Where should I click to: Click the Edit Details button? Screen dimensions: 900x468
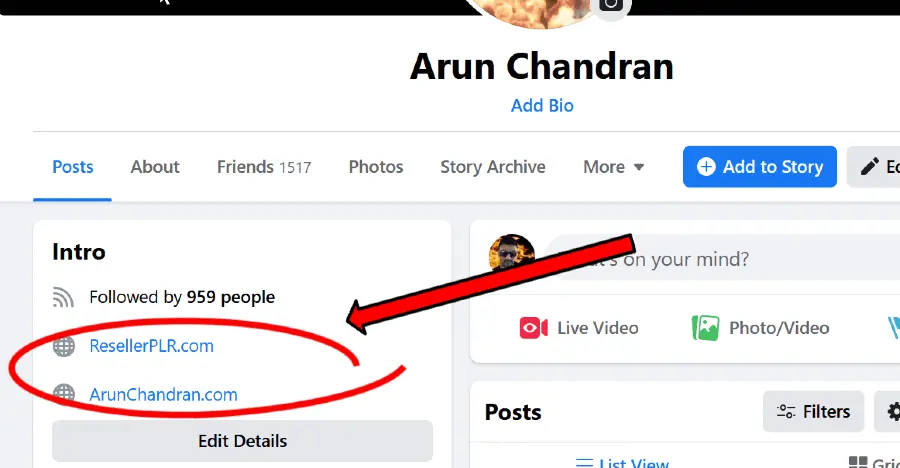click(x=242, y=441)
